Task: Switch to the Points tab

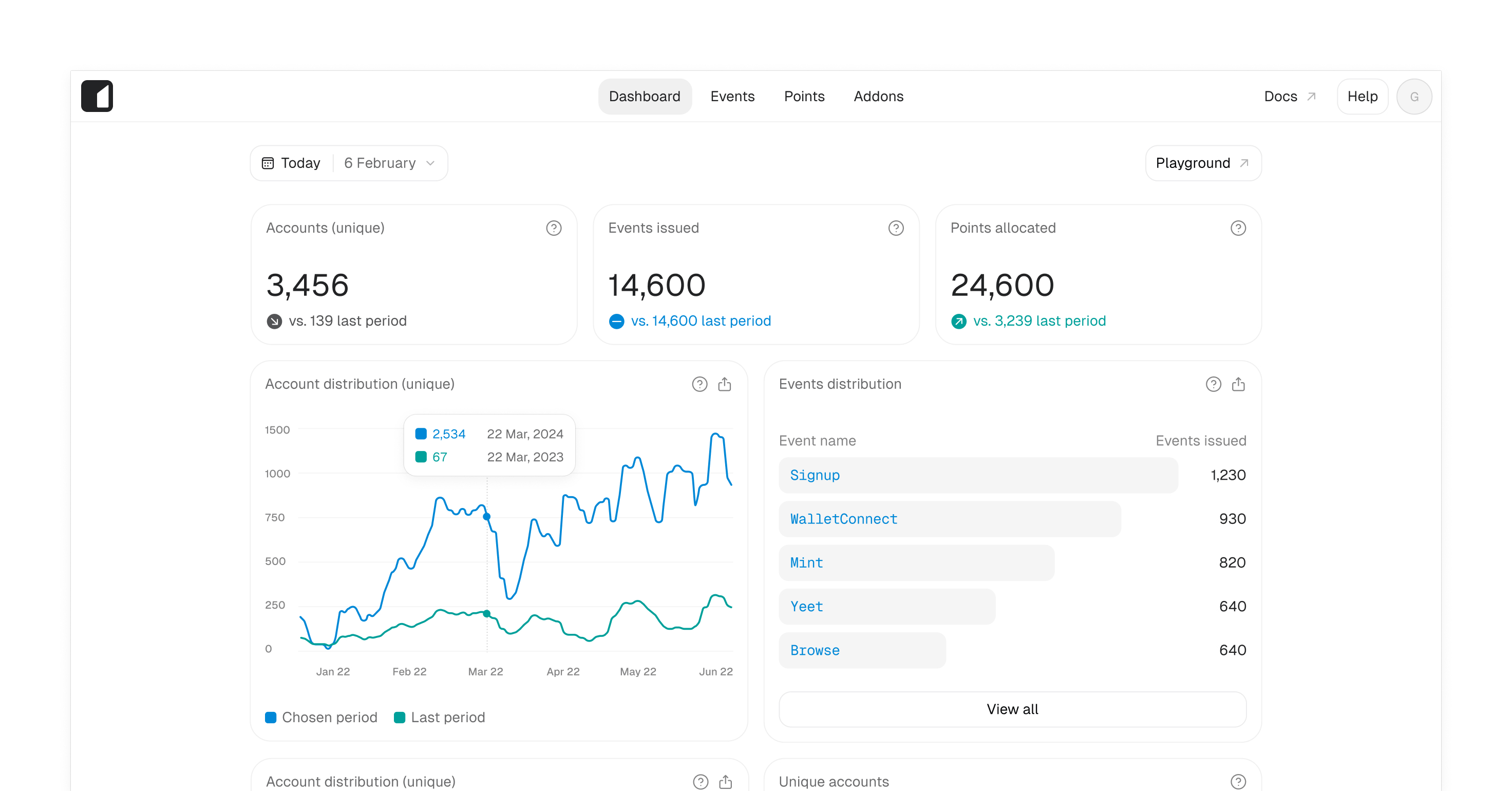Action: tap(804, 96)
